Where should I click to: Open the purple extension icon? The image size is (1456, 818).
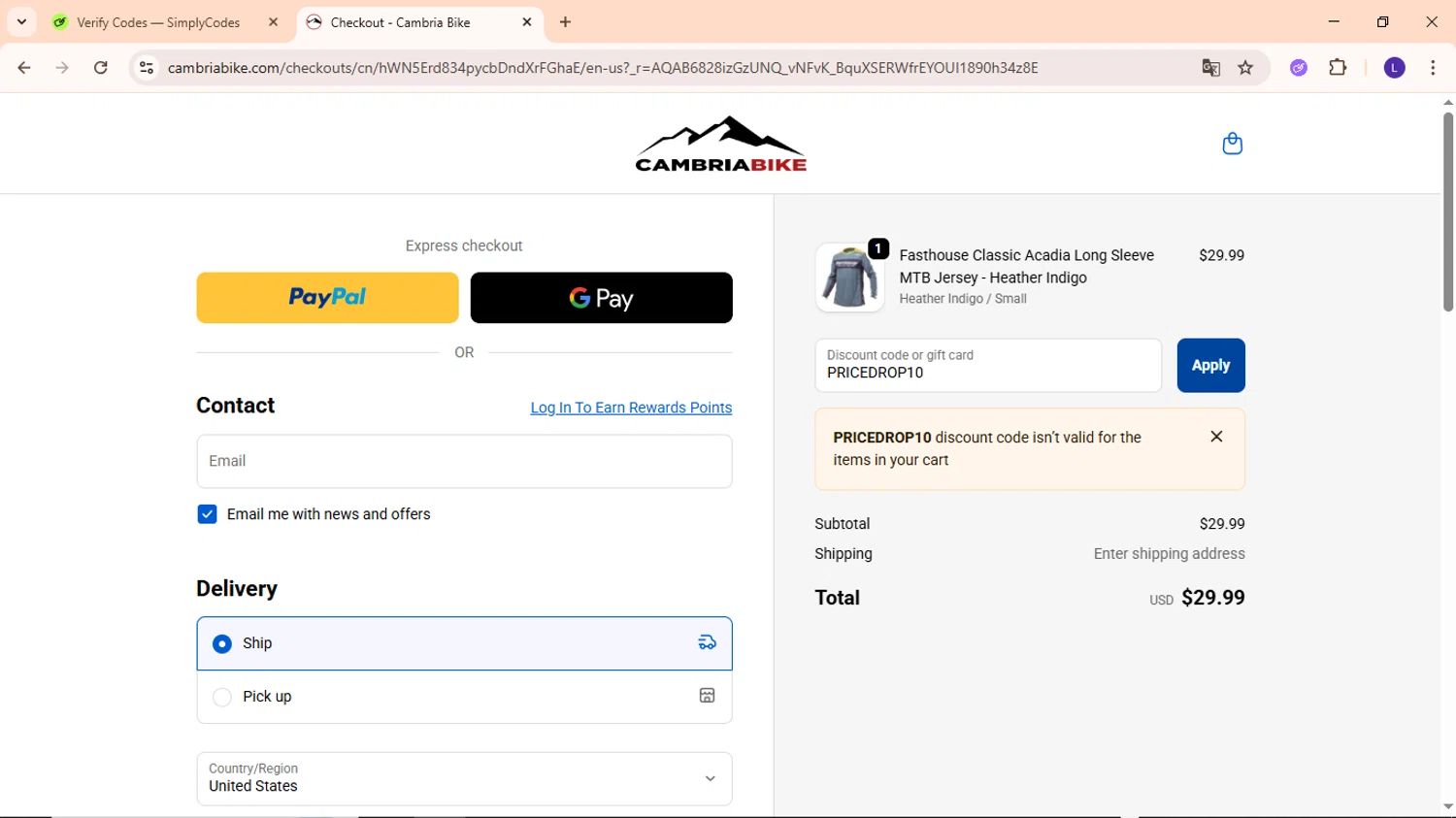click(x=1299, y=68)
